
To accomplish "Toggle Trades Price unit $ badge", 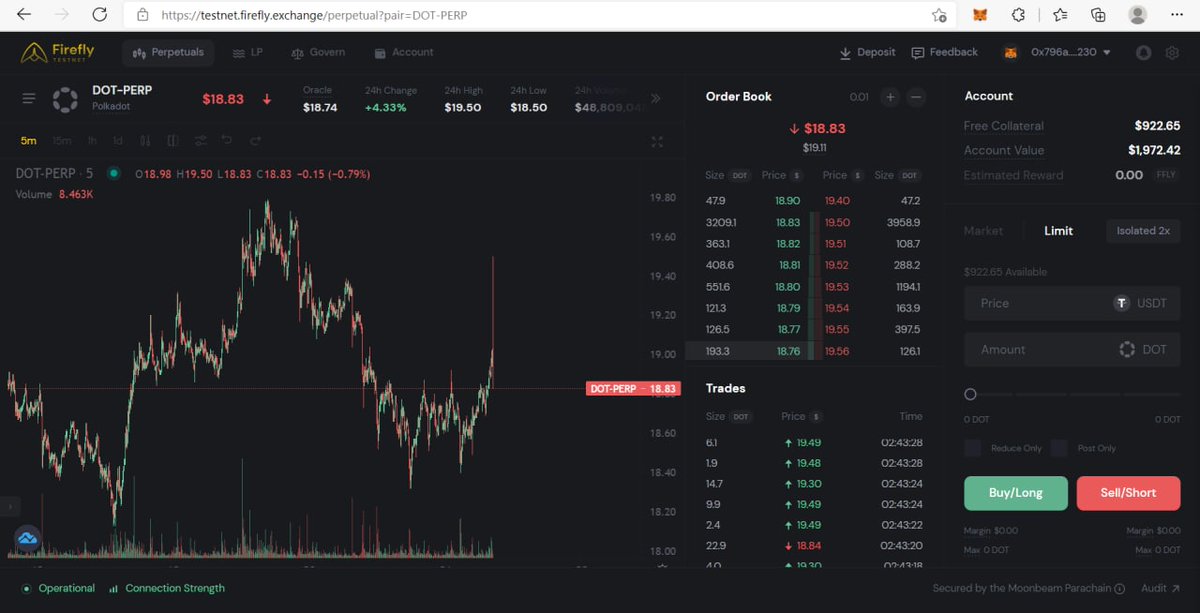I will [x=817, y=416].
